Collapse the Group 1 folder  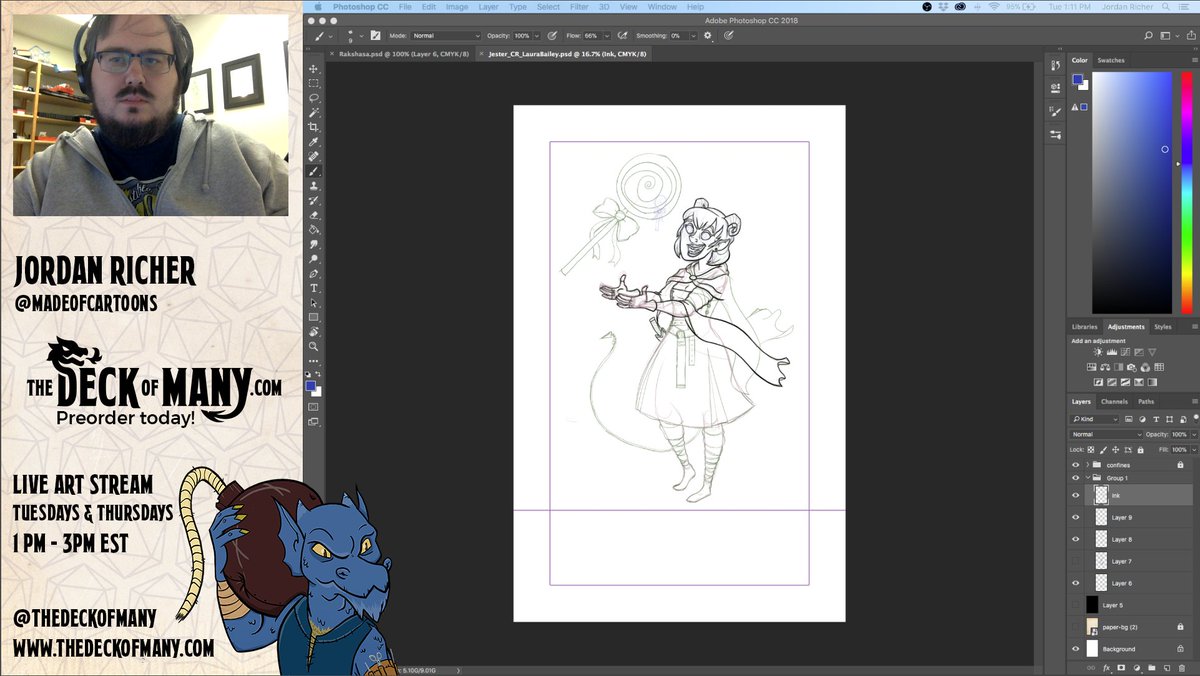pyautogui.click(x=1087, y=477)
